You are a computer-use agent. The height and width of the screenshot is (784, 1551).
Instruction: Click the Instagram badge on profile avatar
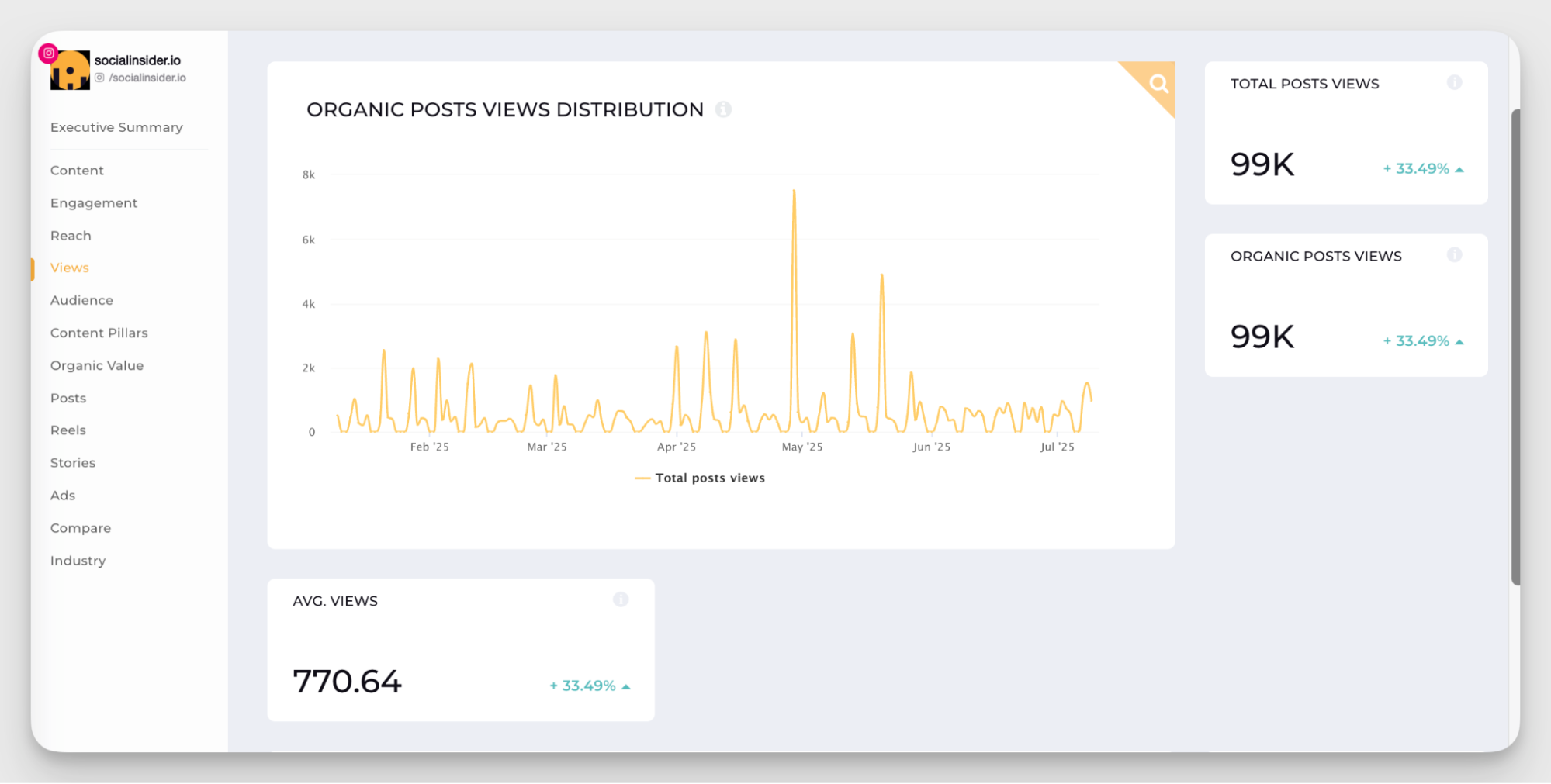49,53
